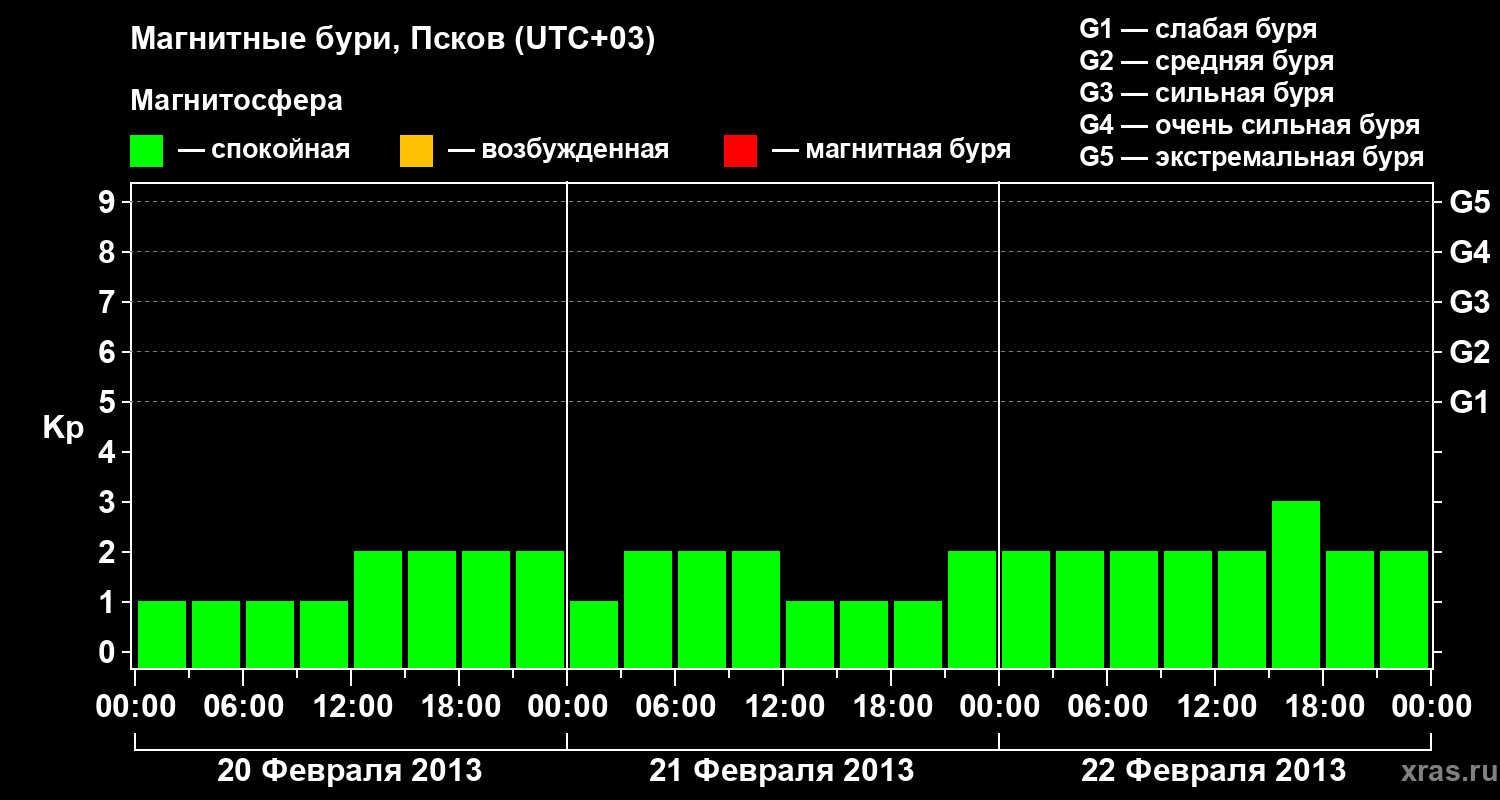The width and height of the screenshot is (1500, 800).
Task: Click the last bar of 21 February
Action: 972,609
